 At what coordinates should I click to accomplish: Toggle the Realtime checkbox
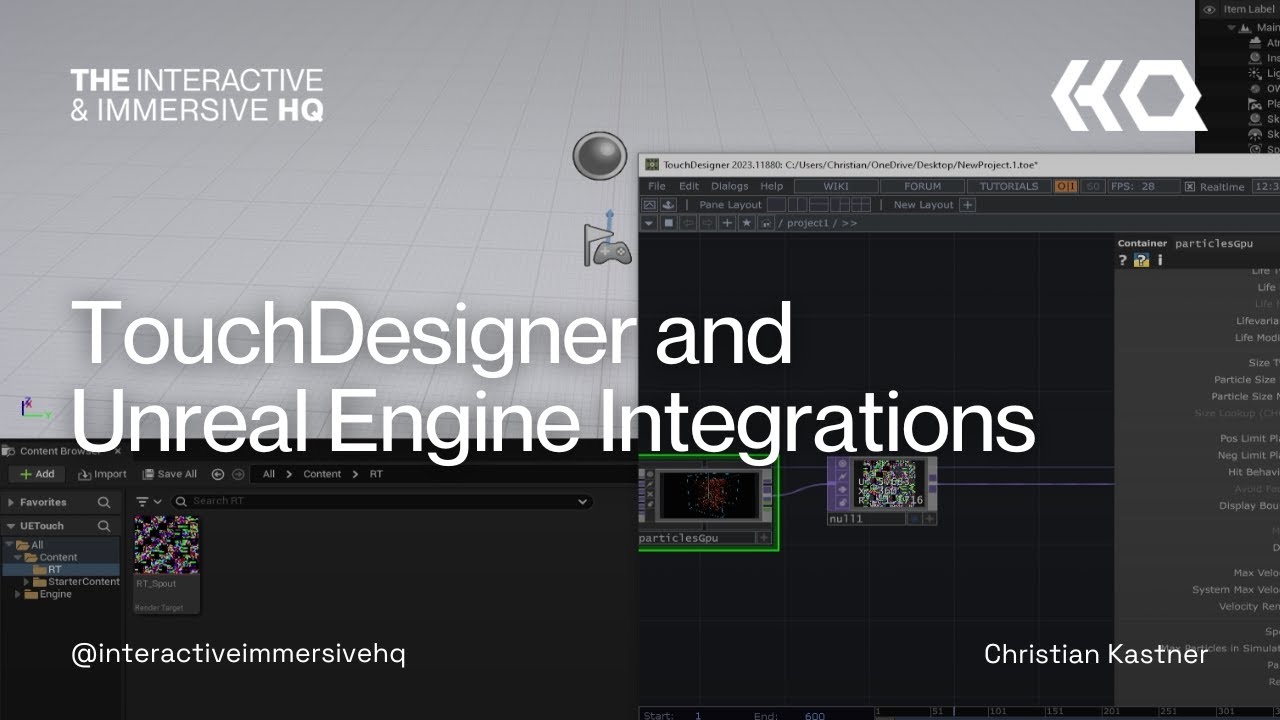[x=1190, y=187]
